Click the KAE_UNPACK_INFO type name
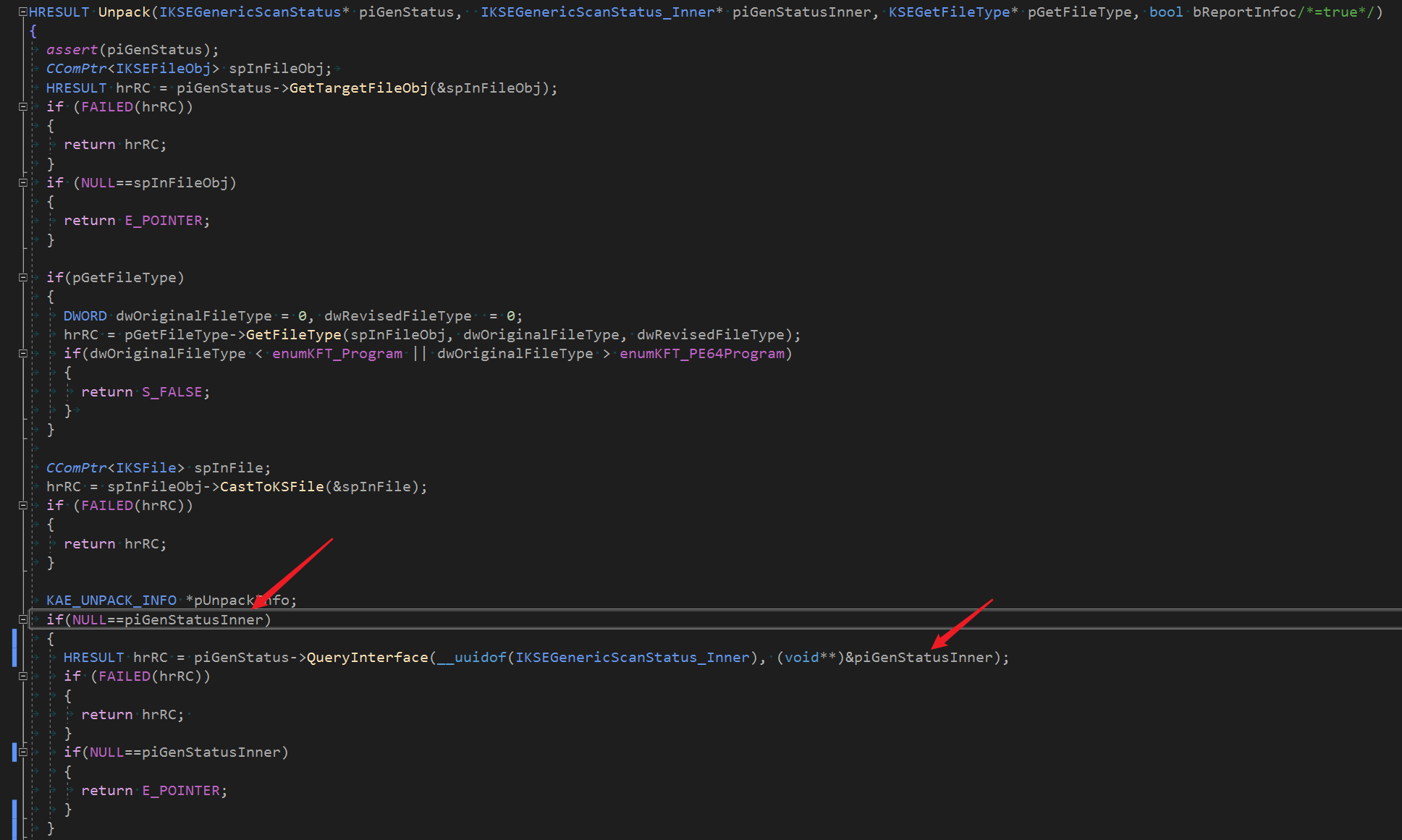Viewport: 1402px width, 840px height. pyautogui.click(x=111, y=601)
